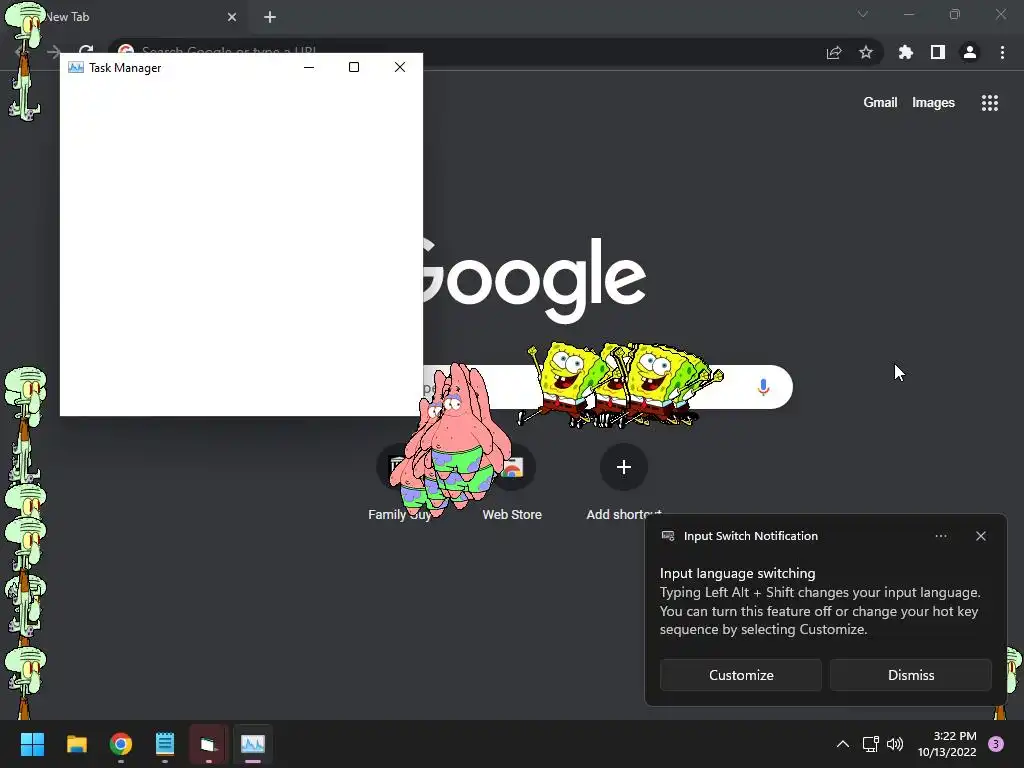
Task: Click Customize in the notification
Action: (741, 675)
